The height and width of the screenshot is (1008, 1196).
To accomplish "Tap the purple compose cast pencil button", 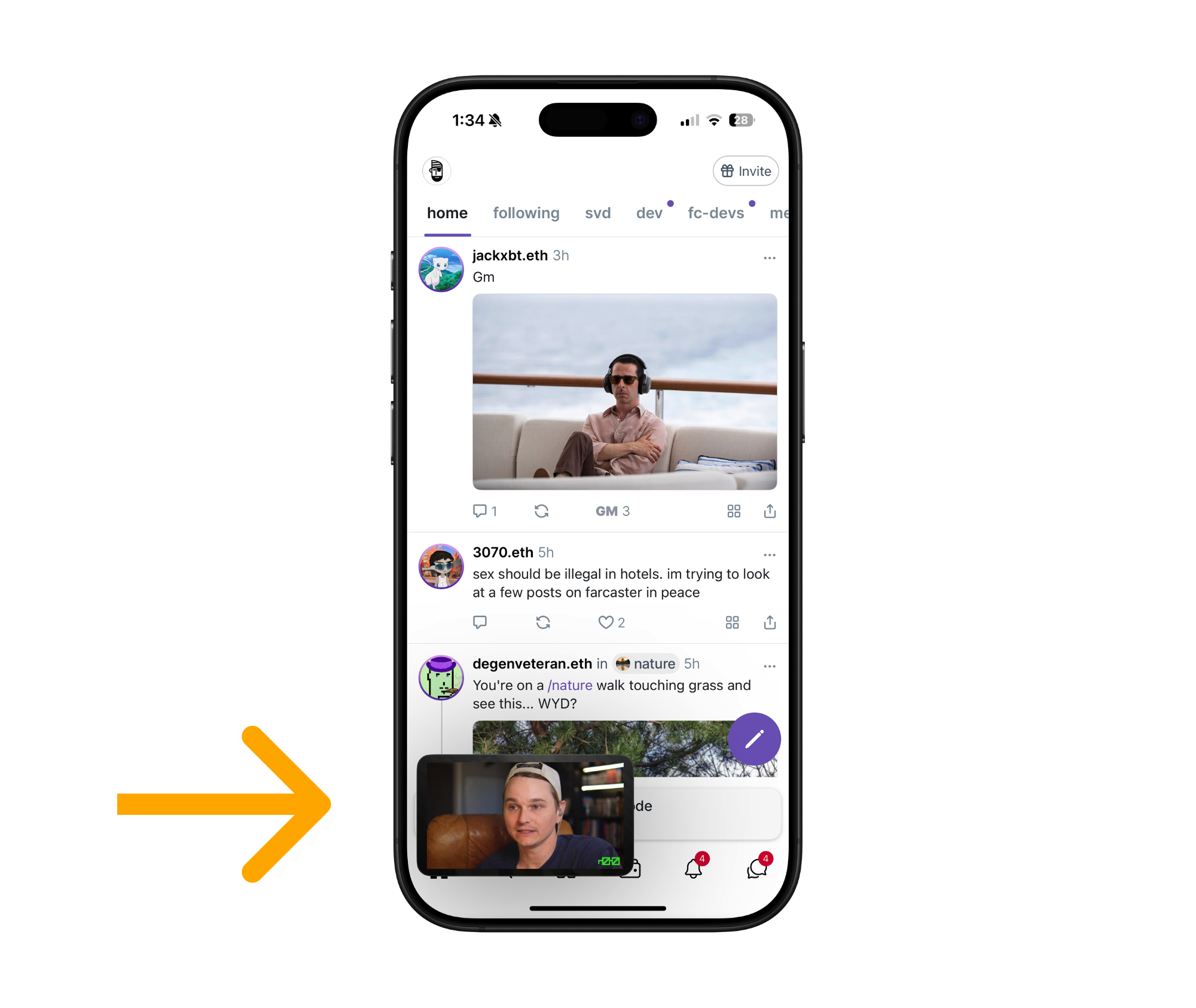I will pos(754,739).
